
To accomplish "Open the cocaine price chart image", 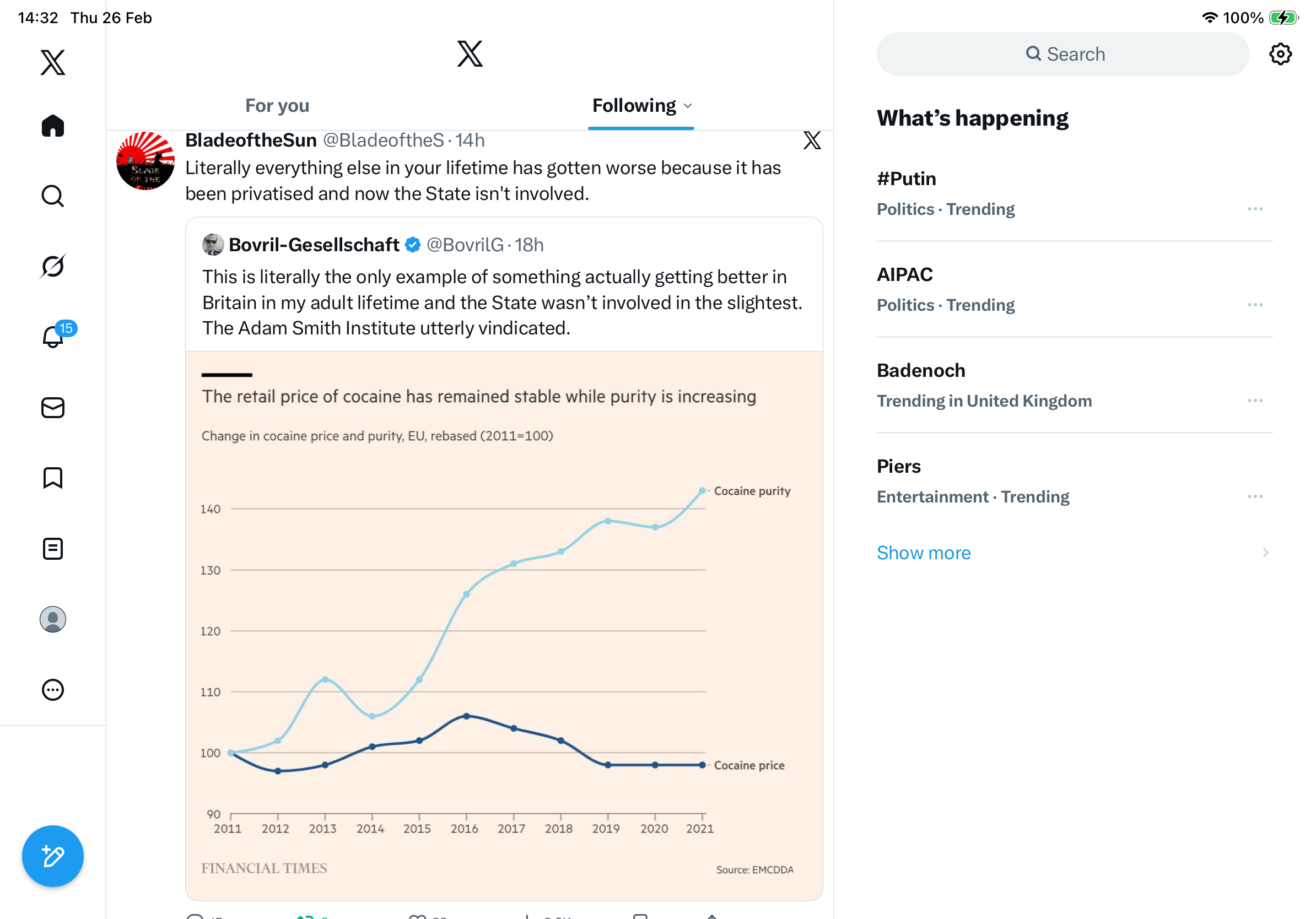I will [503, 624].
